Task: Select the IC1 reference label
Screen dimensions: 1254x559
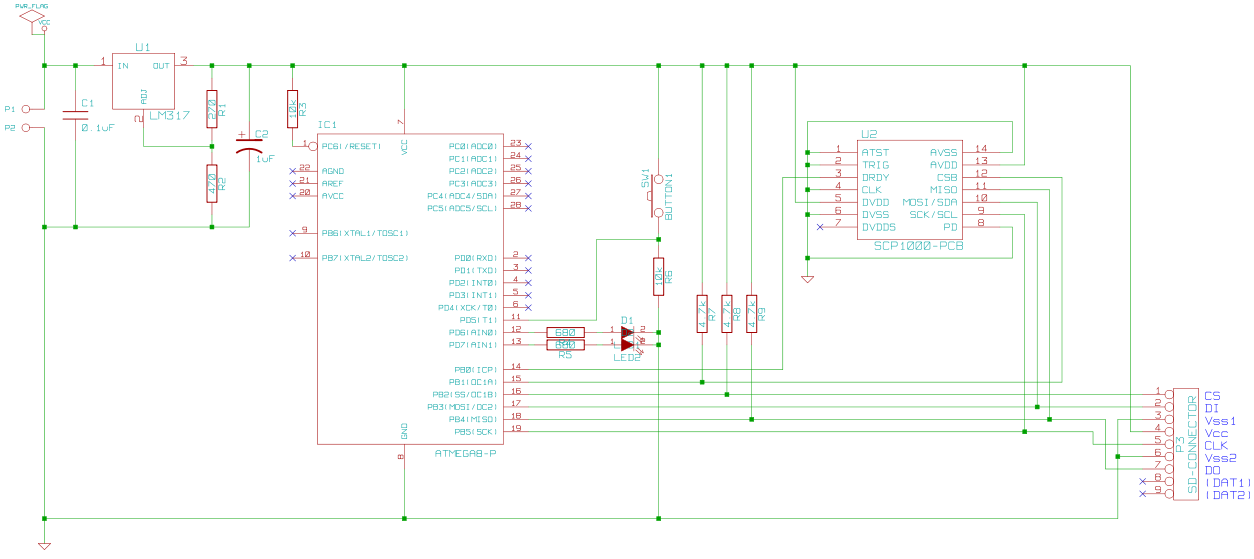Action: 327,125
